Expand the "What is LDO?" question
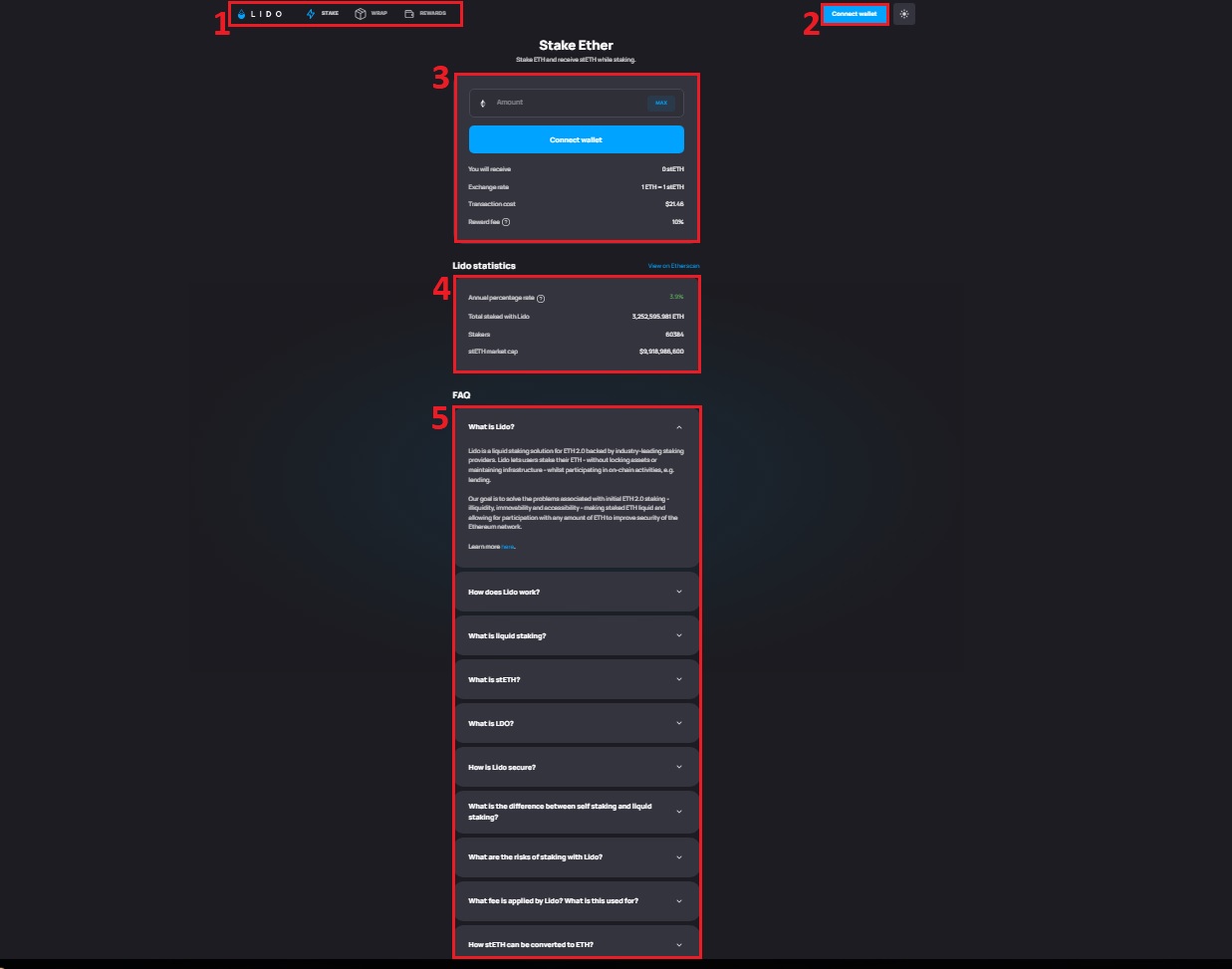This screenshot has height=969, width=1232. (577, 723)
